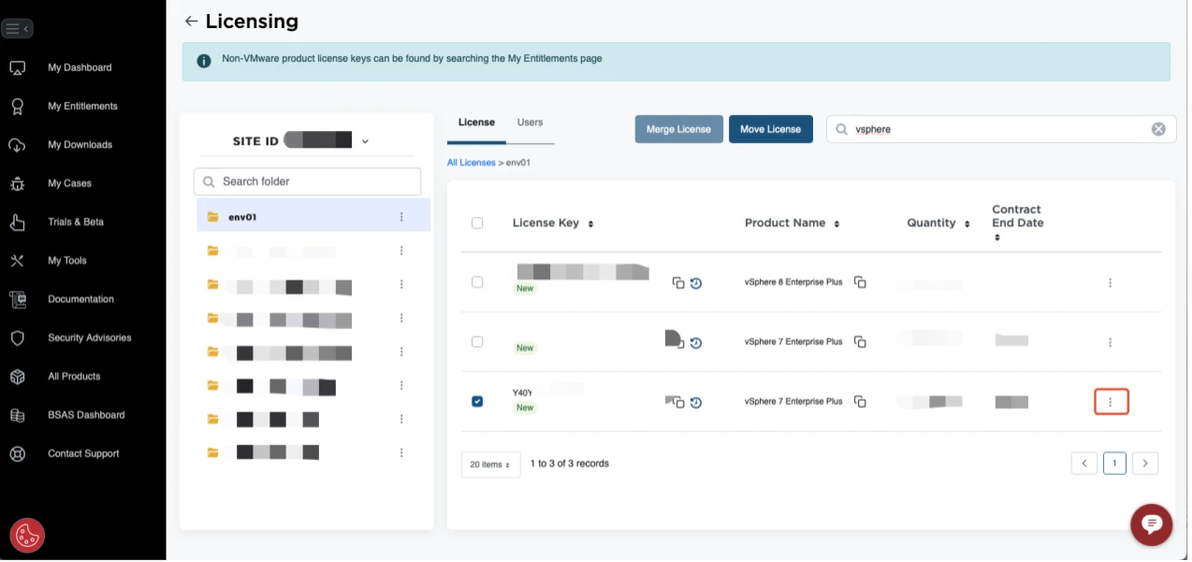Screen dimensions: 1192x562
Task: Copy the vSphere 8 Enterprise Plus license key
Action: click(678, 283)
